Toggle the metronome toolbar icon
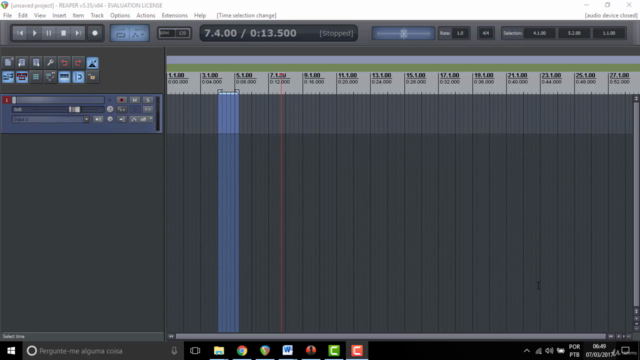 (92, 62)
